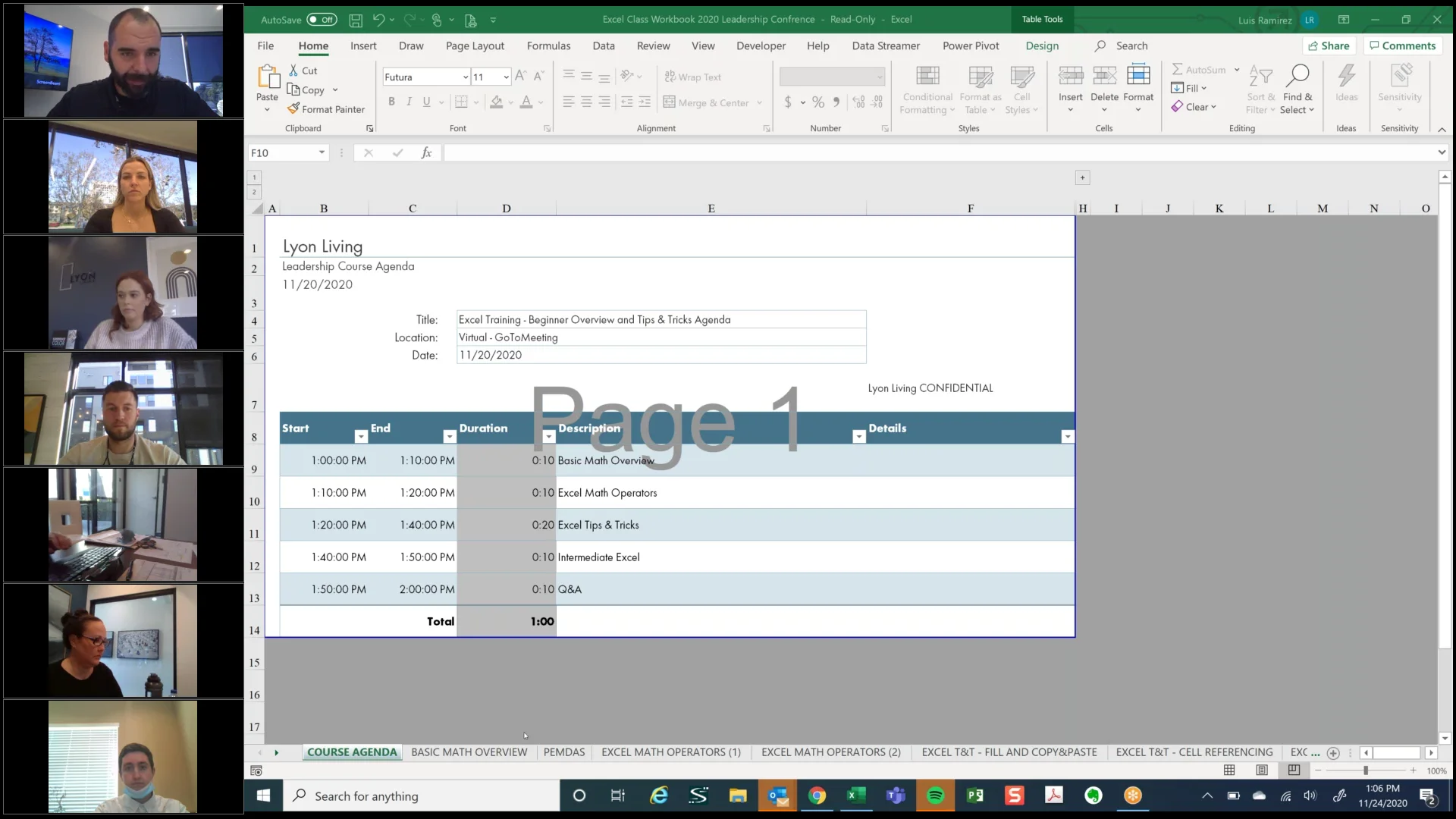Click the formula bar input field
Image resolution: width=1456 pixels, height=819 pixels.
940,152
